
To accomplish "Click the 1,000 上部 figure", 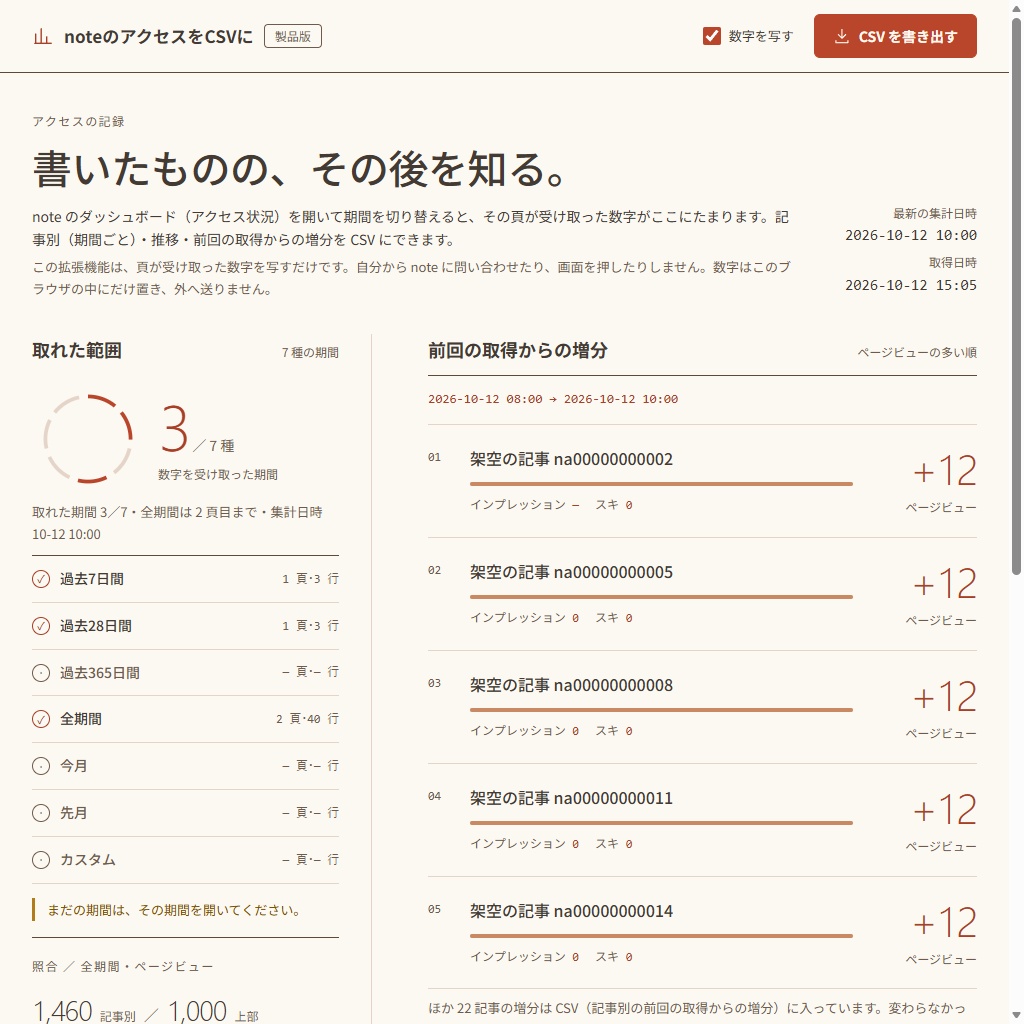I will tap(214, 1012).
